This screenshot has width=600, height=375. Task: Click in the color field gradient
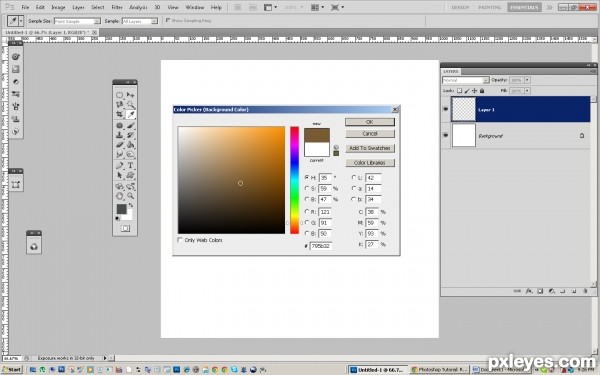point(231,180)
